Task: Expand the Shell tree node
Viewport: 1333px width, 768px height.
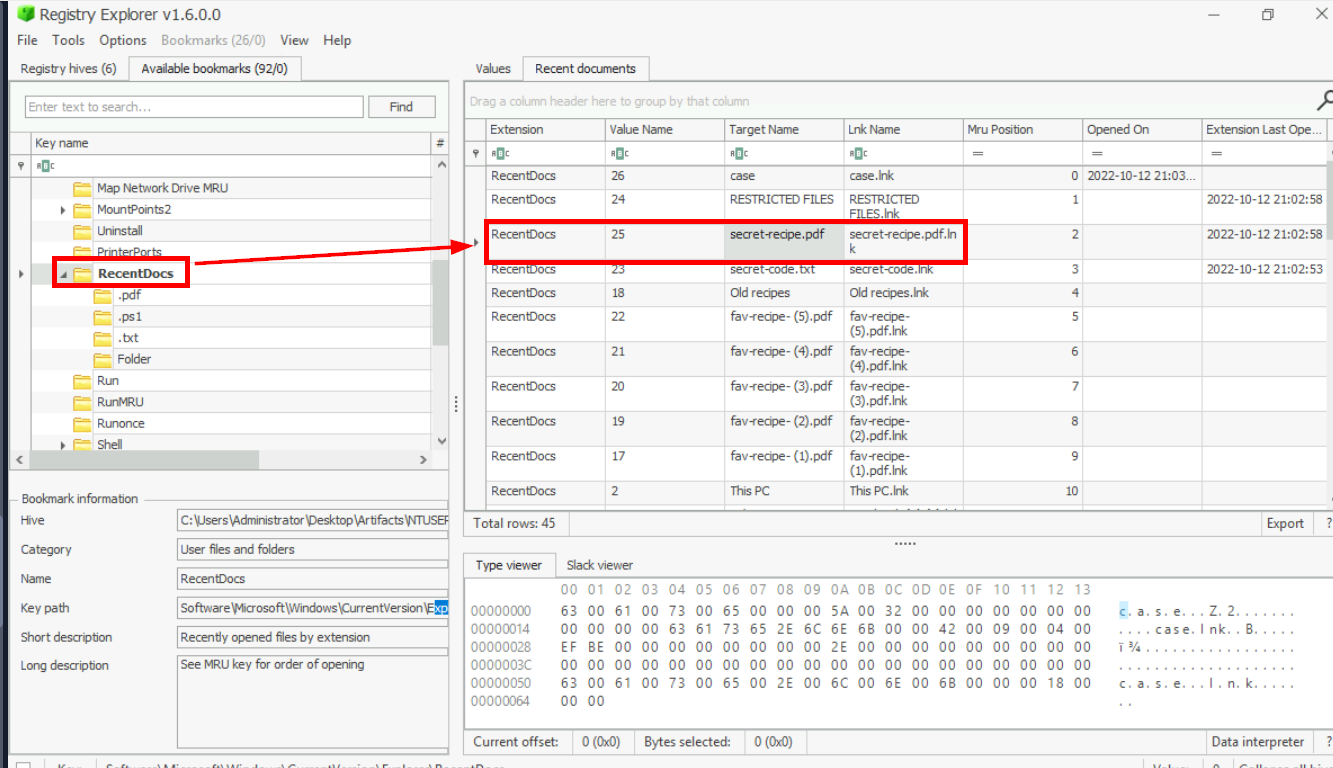Action: click(63, 445)
